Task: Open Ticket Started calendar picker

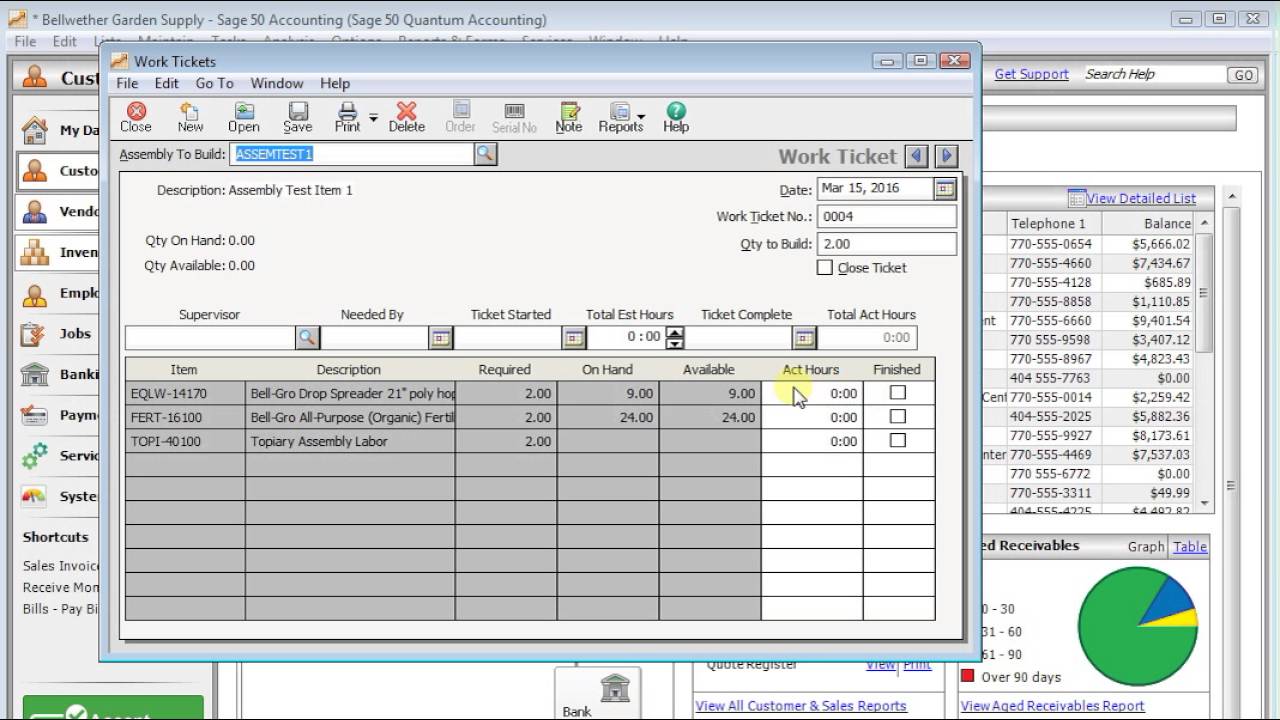Action: (573, 338)
